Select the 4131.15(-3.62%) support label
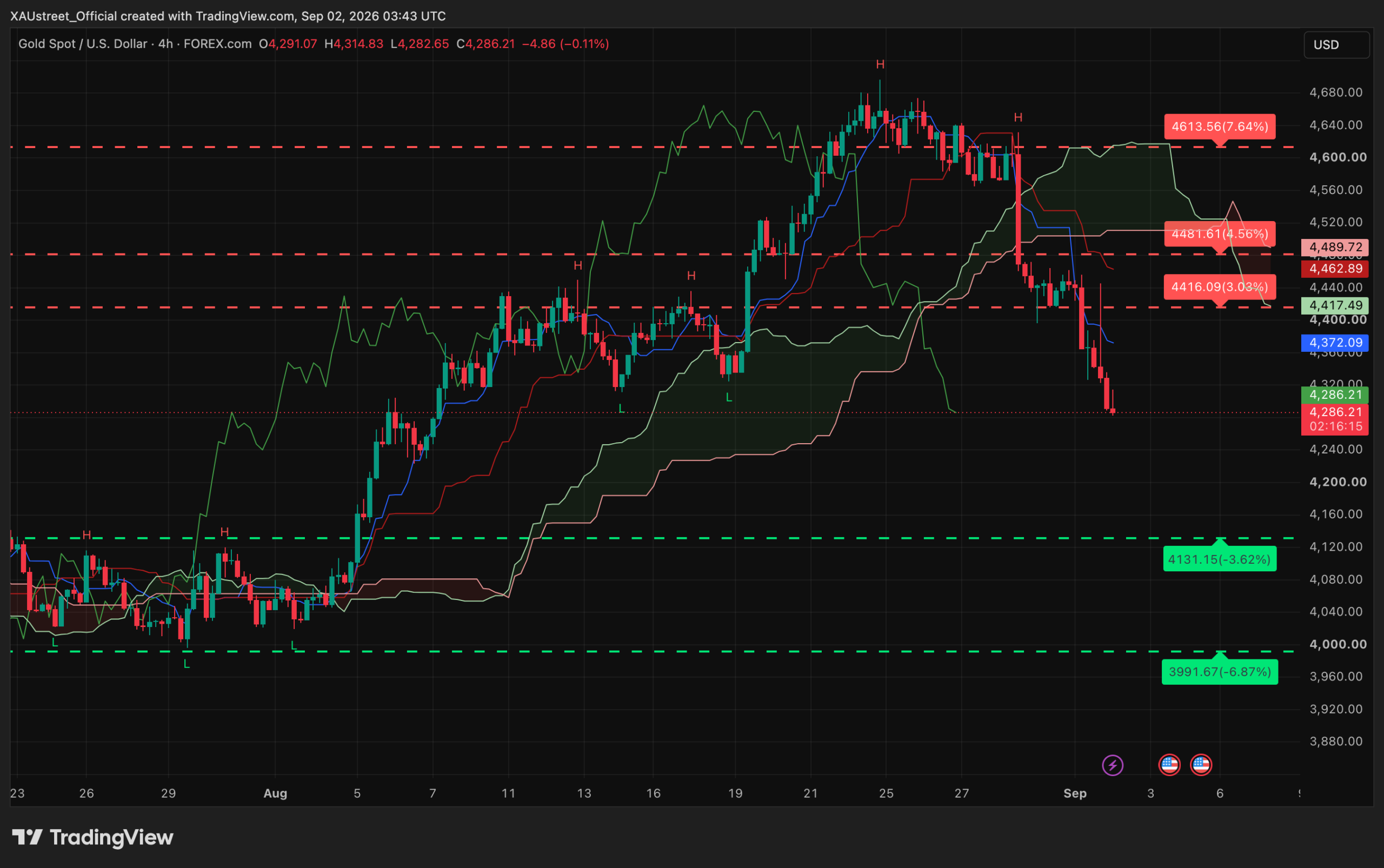 pos(1220,559)
